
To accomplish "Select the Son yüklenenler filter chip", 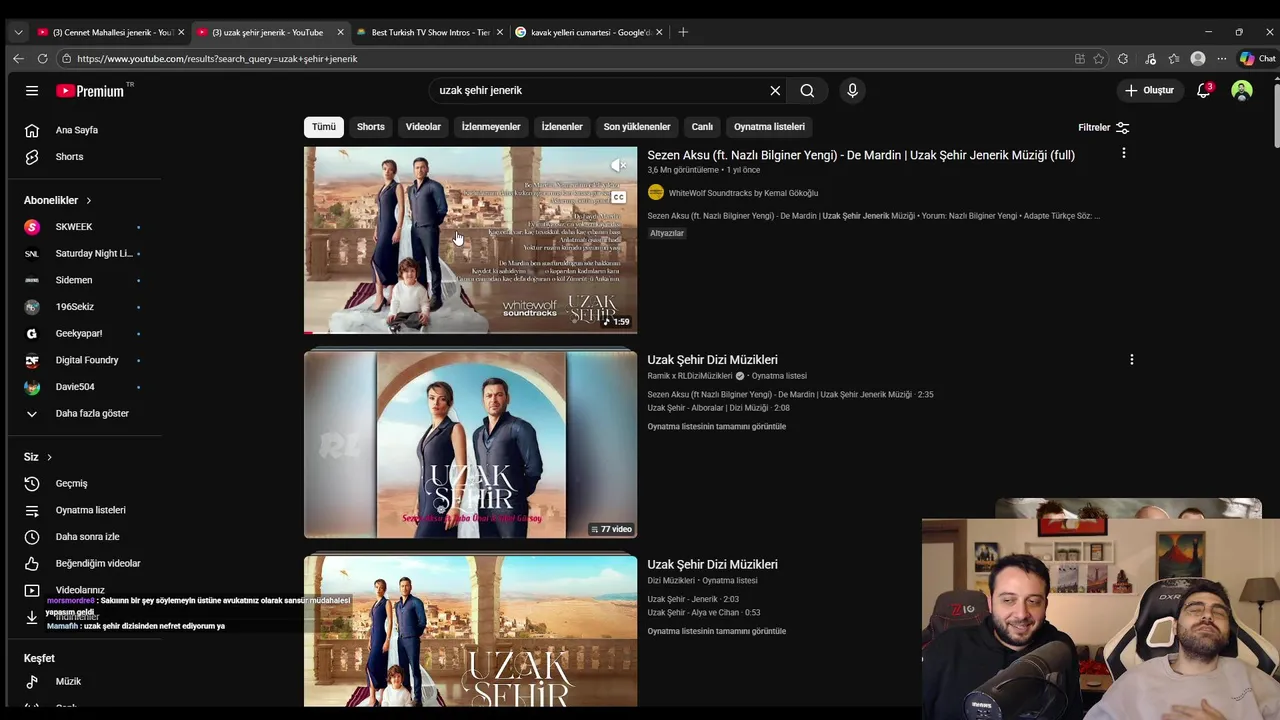I will [637, 127].
